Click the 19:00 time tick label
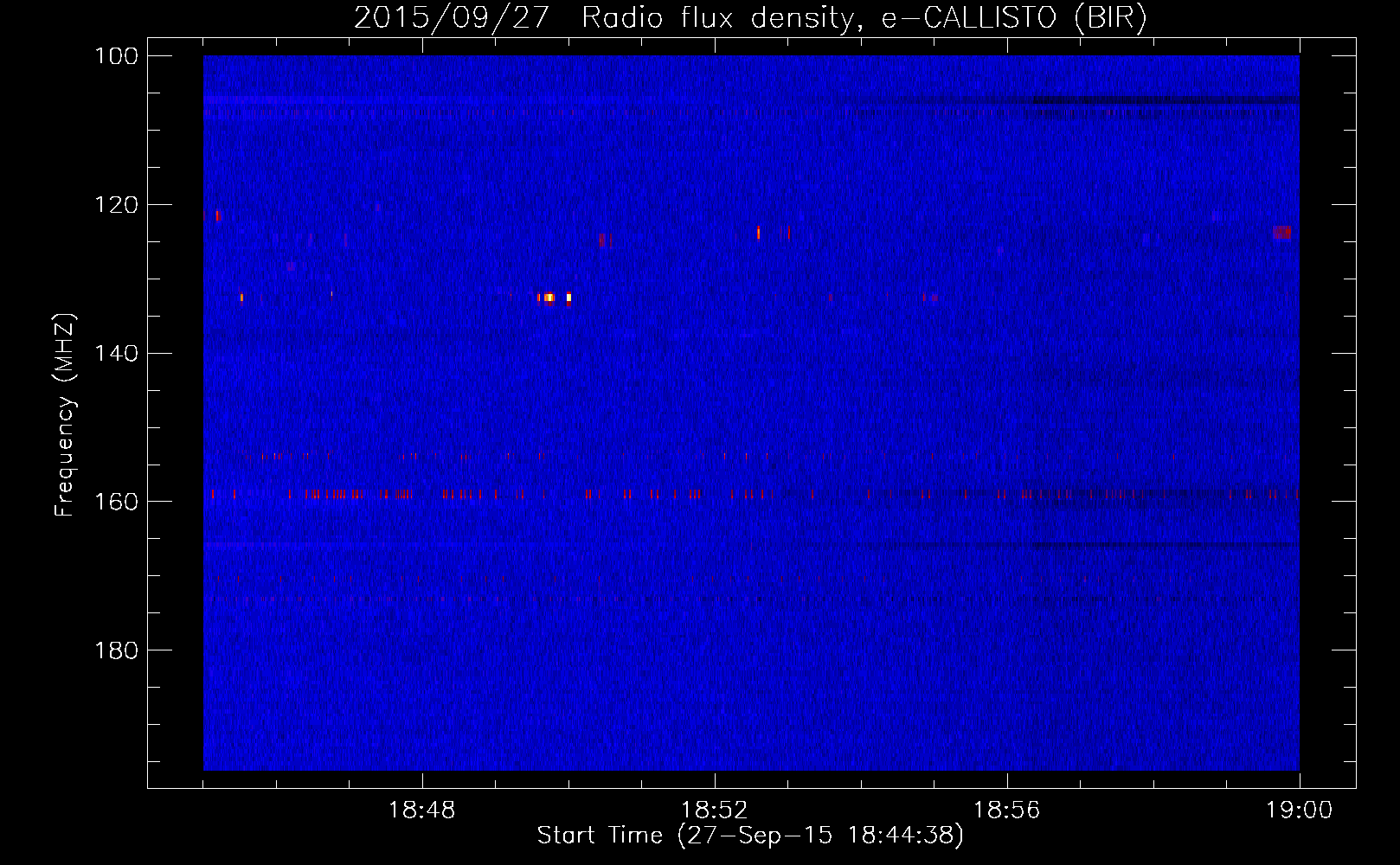 pos(1300,811)
